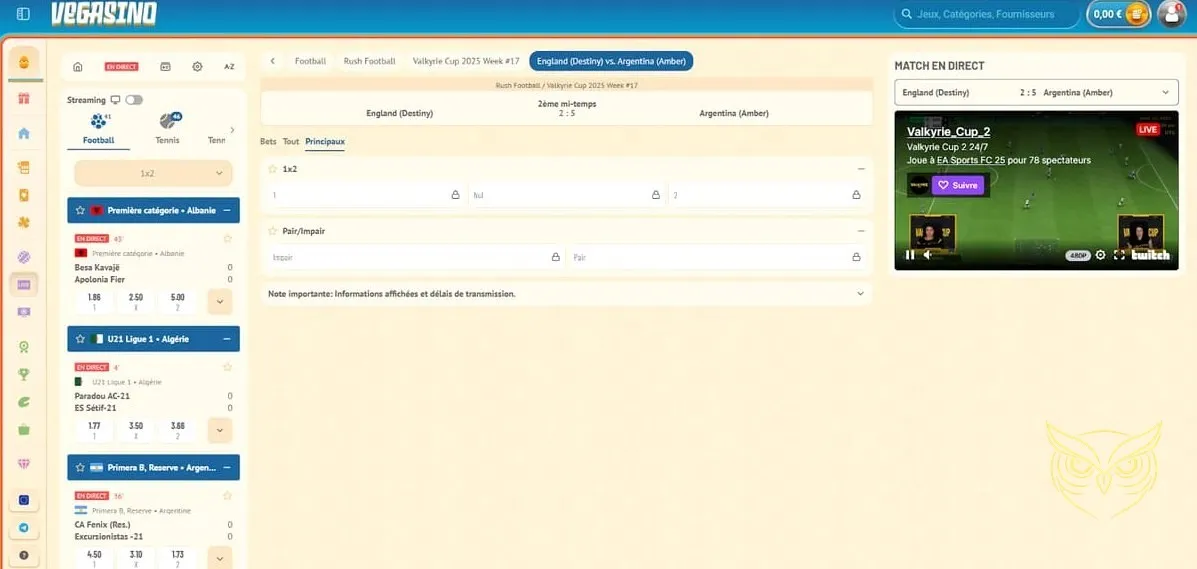Select the Tennis sport tab
The height and width of the screenshot is (569, 1197).
click(x=168, y=128)
